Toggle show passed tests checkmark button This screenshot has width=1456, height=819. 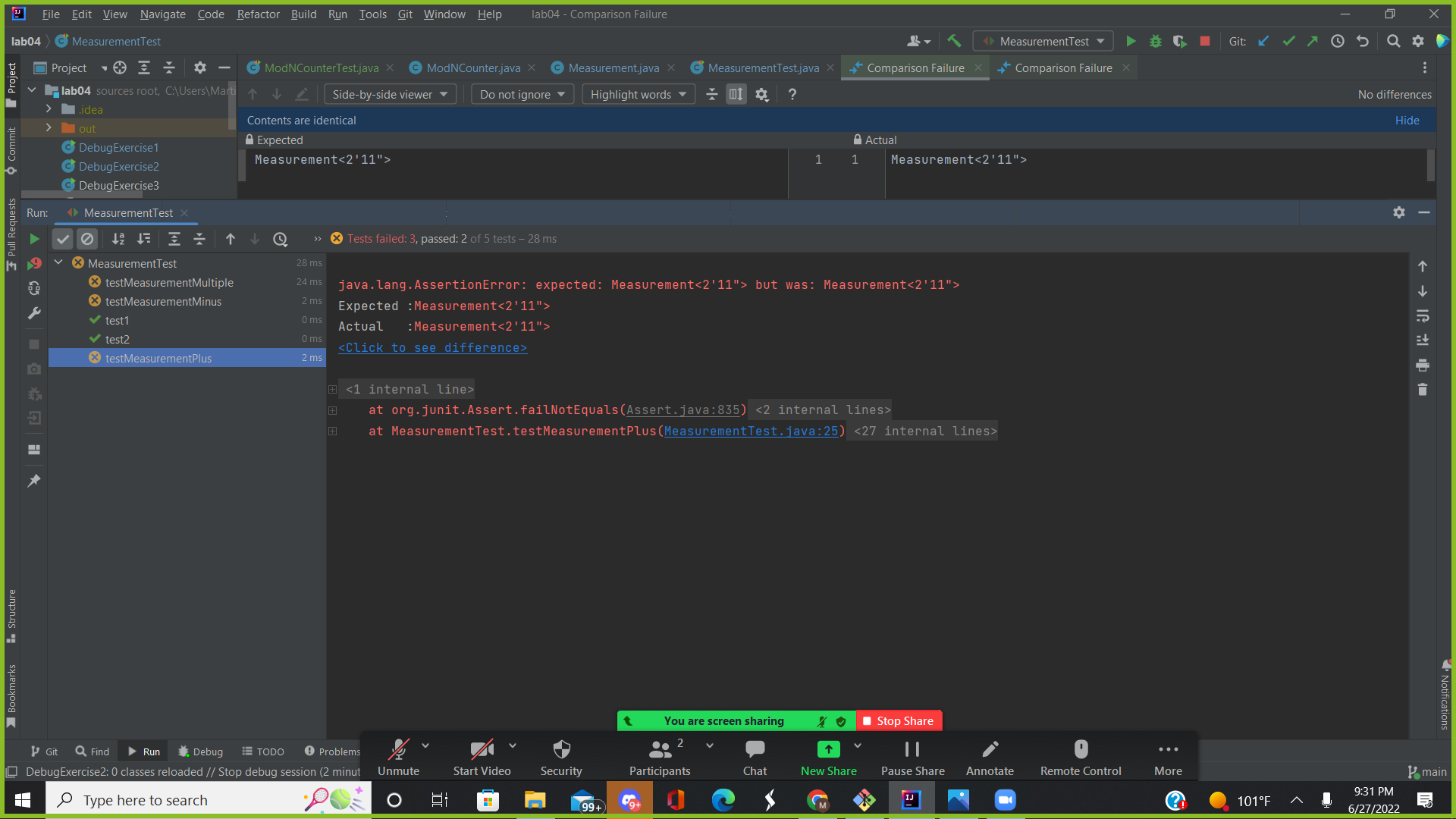pyautogui.click(x=63, y=239)
